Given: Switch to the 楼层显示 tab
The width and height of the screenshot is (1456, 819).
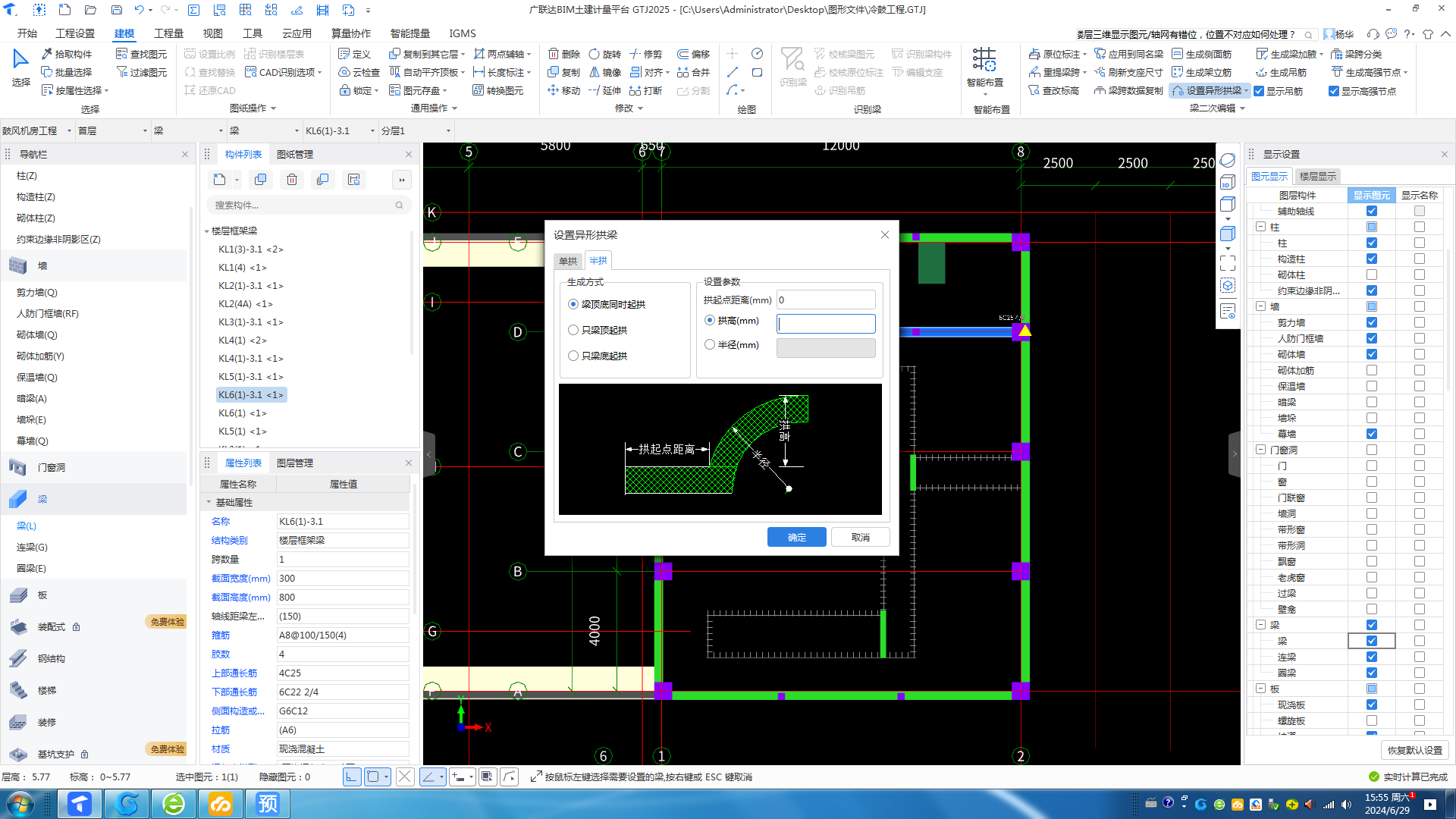Looking at the screenshot, I should pos(1318,176).
